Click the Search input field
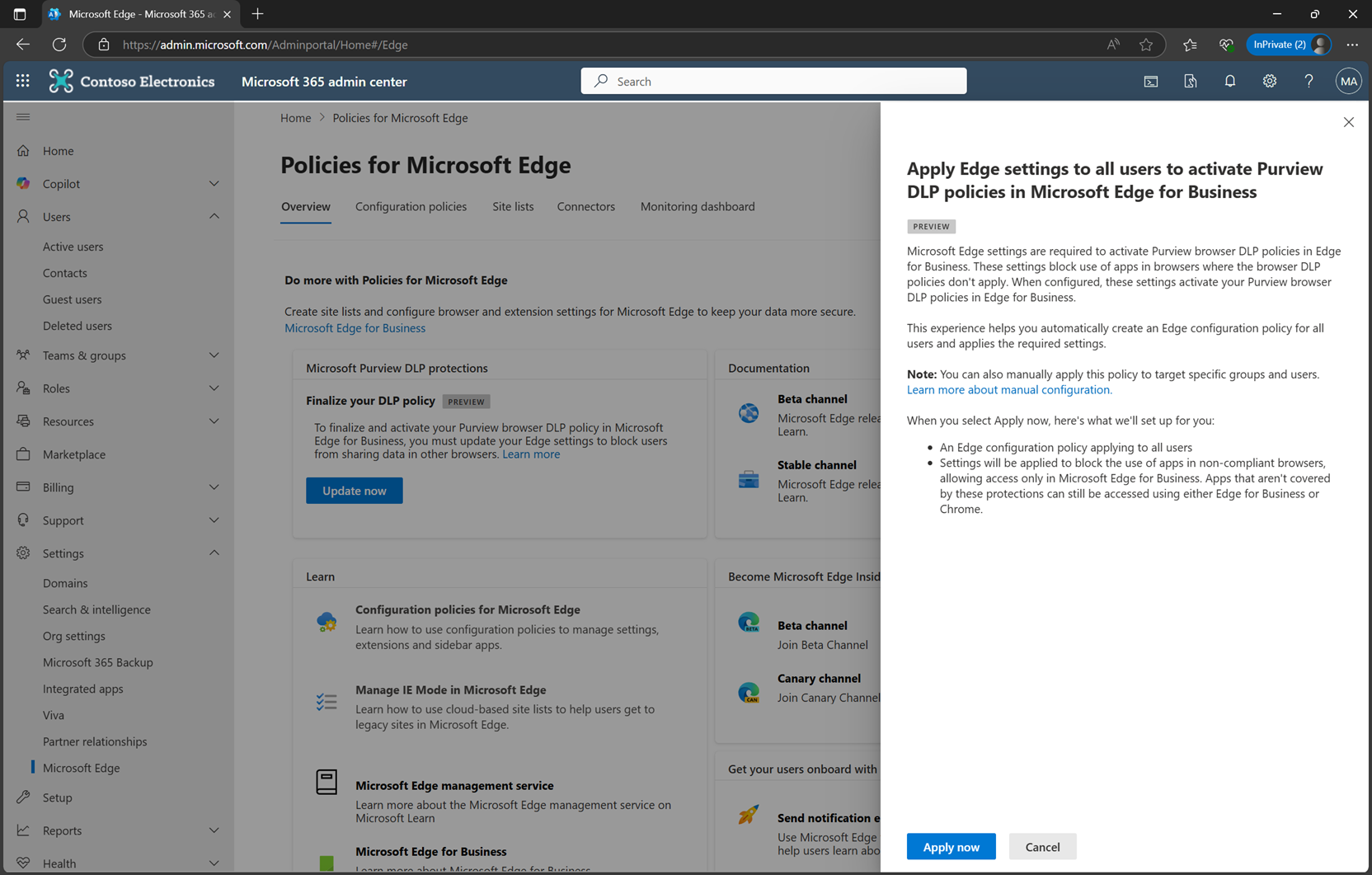Screen dimensions: 1372x875 click(x=773, y=81)
